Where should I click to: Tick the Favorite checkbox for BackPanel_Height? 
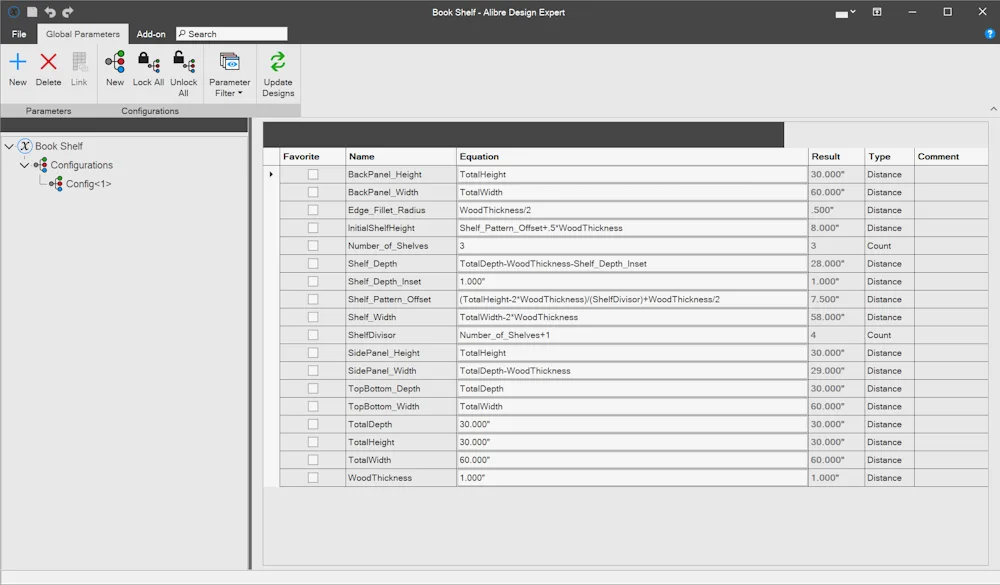(312, 174)
